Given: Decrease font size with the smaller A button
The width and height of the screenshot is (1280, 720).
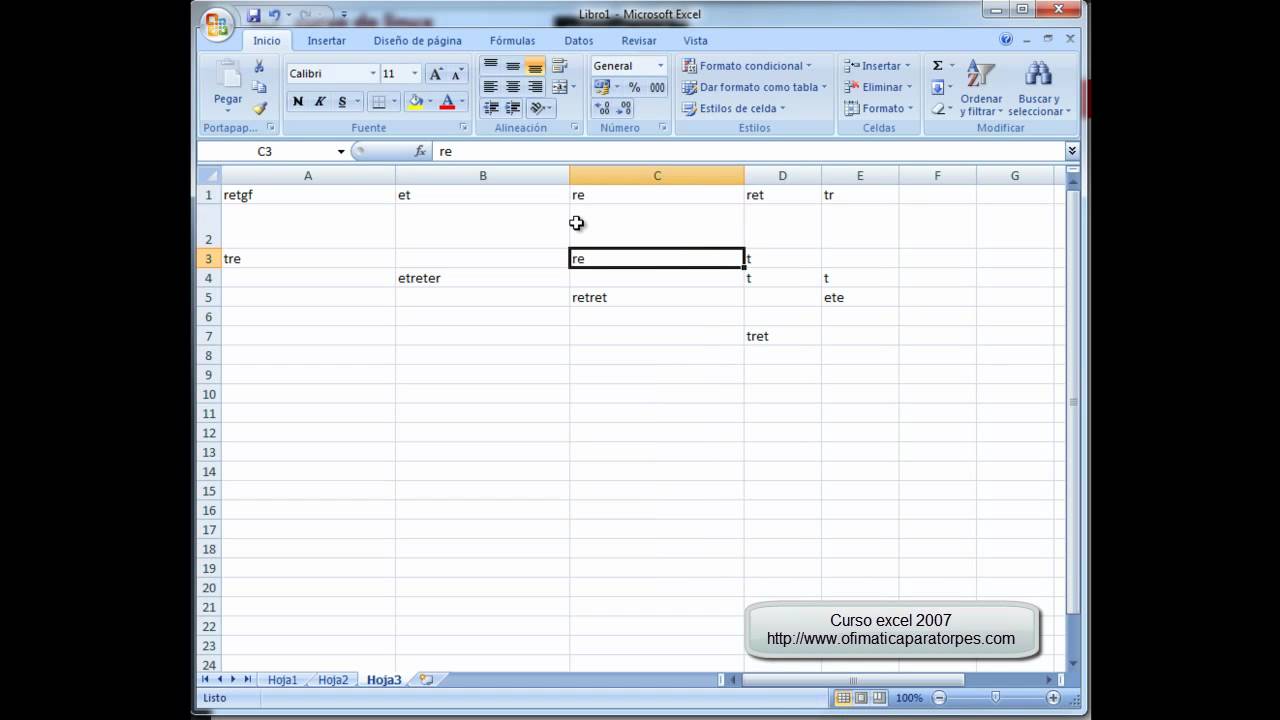Looking at the screenshot, I should (x=457, y=74).
